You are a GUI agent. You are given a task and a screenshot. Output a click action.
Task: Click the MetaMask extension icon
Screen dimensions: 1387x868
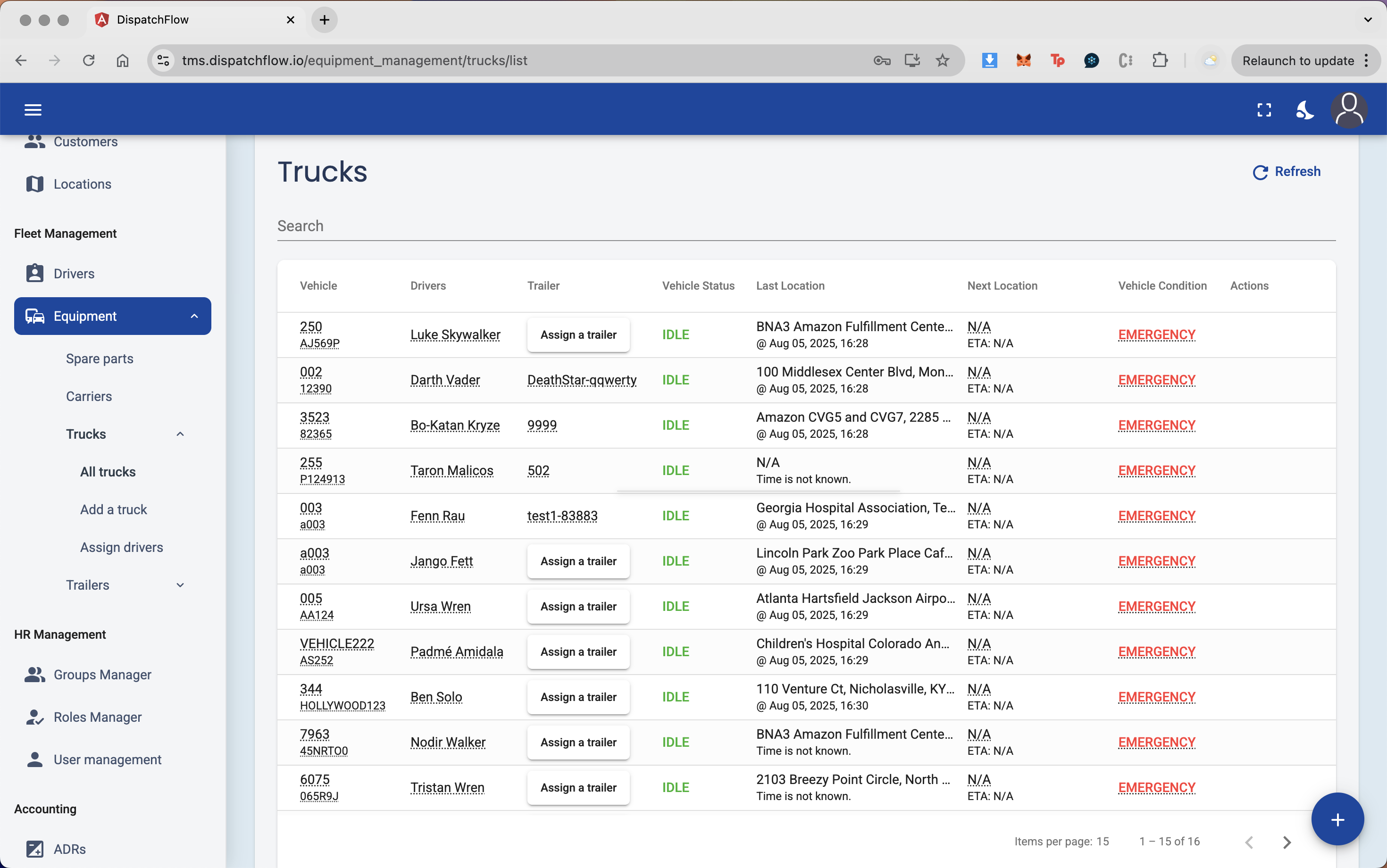[1024, 60]
